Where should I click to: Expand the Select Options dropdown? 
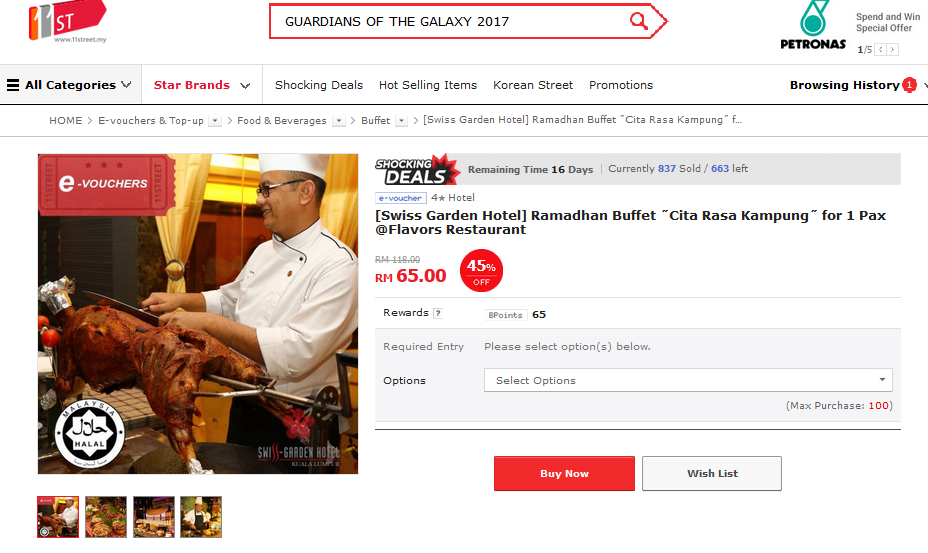688,380
